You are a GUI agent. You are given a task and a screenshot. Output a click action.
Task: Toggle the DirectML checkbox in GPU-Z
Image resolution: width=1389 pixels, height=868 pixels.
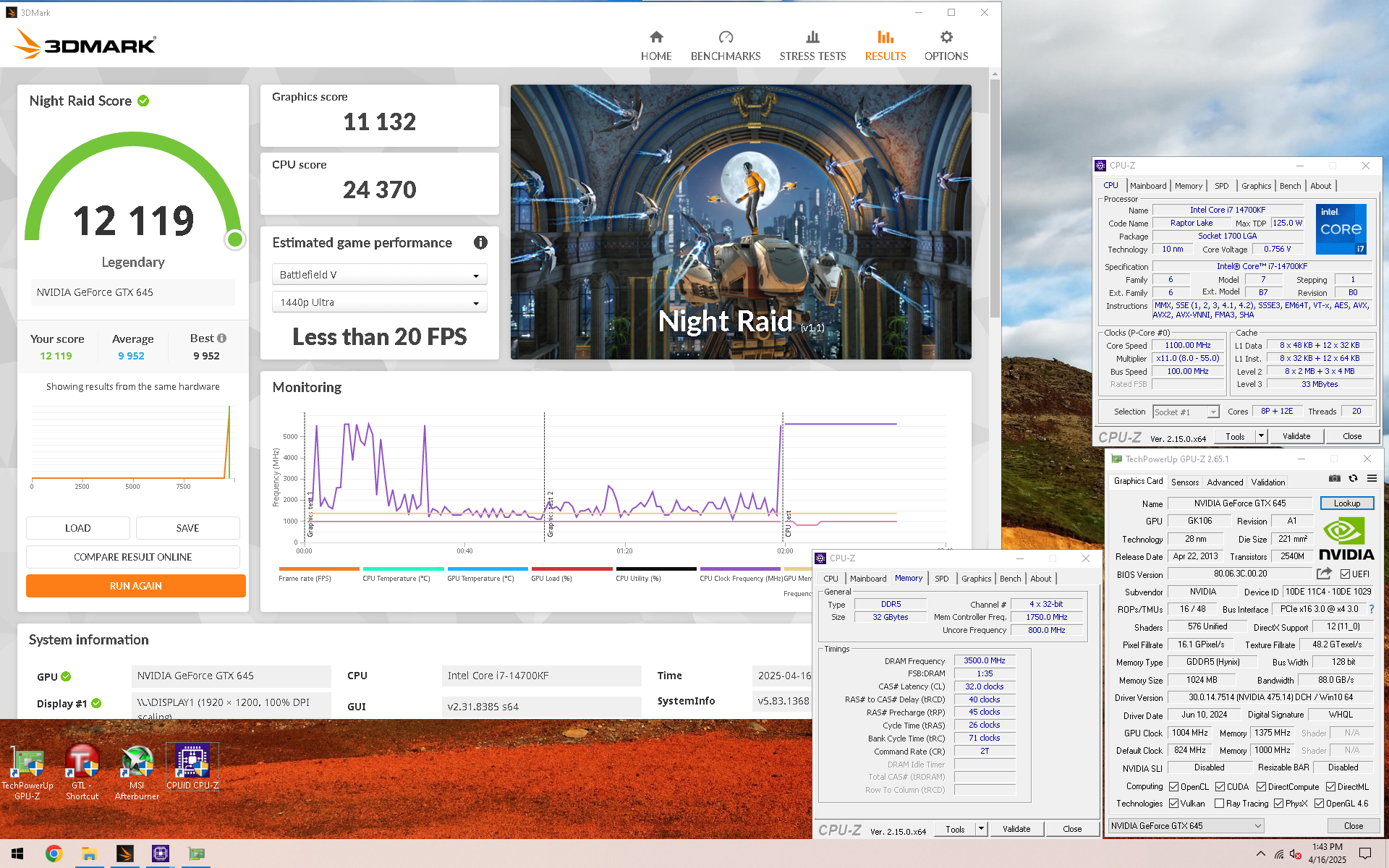(1330, 786)
